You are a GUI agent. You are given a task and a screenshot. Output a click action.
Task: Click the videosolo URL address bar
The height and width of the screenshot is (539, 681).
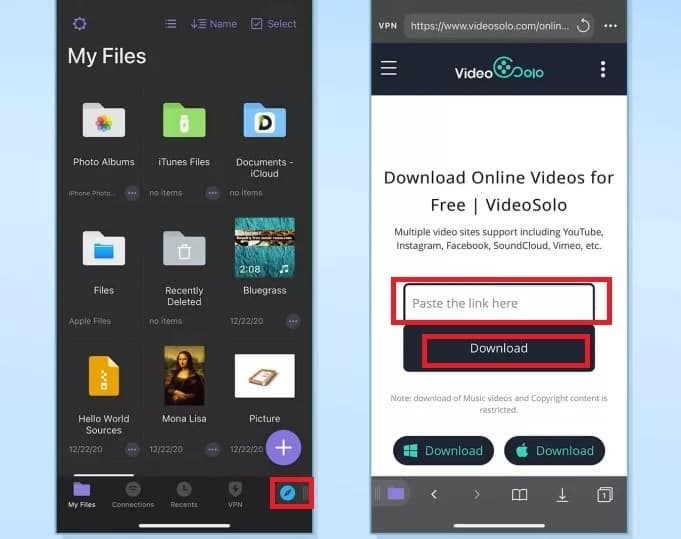coord(490,26)
